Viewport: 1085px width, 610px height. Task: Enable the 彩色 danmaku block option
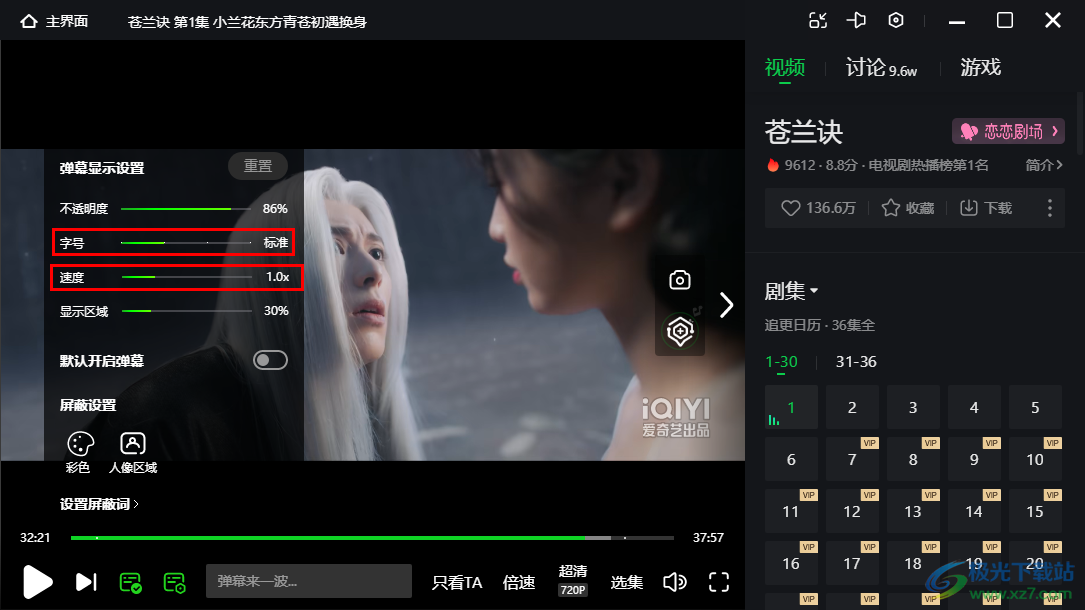point(79,453)
